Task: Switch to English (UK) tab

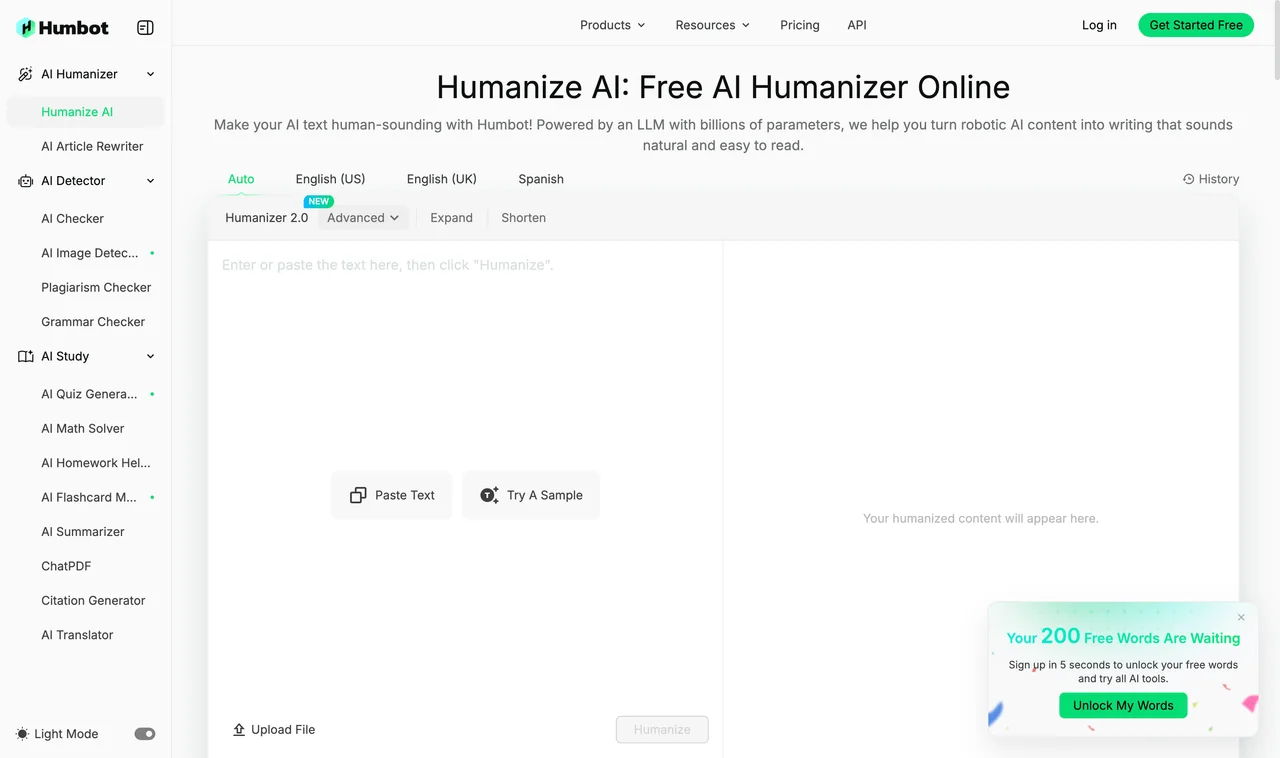Action: (x=442, y=179)
